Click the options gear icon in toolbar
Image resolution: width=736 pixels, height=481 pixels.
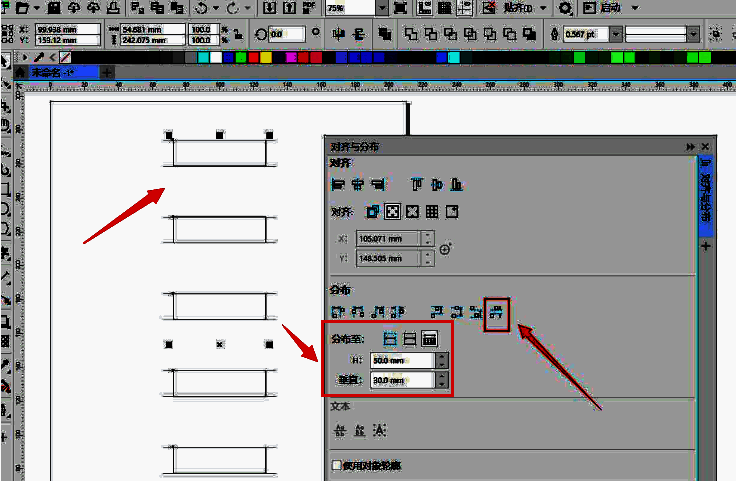(565, 8)
